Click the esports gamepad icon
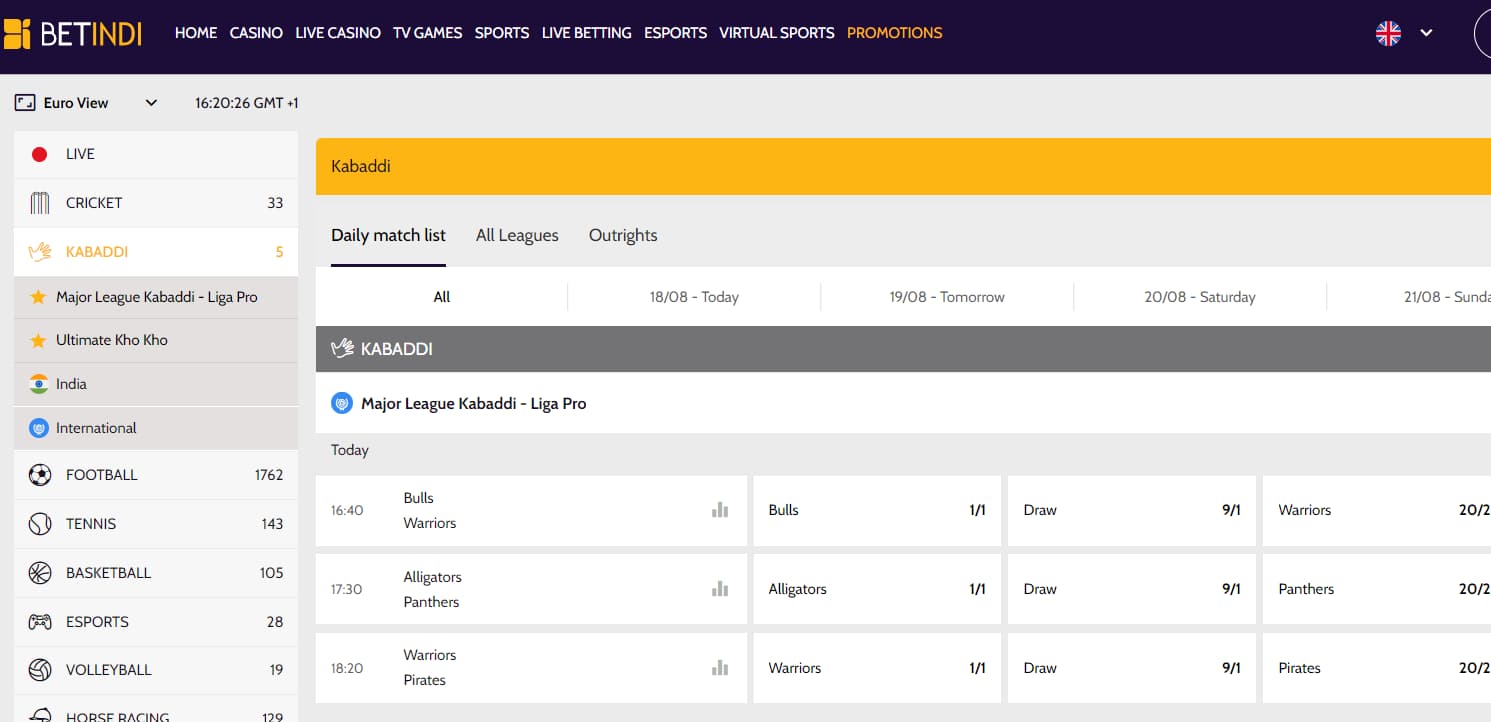 [x=40, y=622]
